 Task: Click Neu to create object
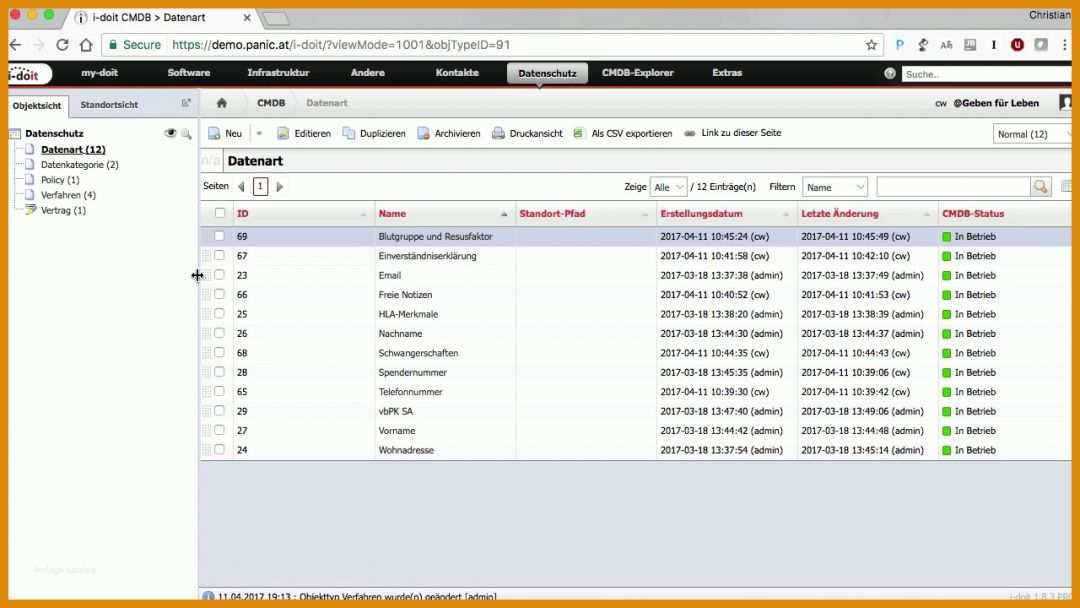coord(225,134)
